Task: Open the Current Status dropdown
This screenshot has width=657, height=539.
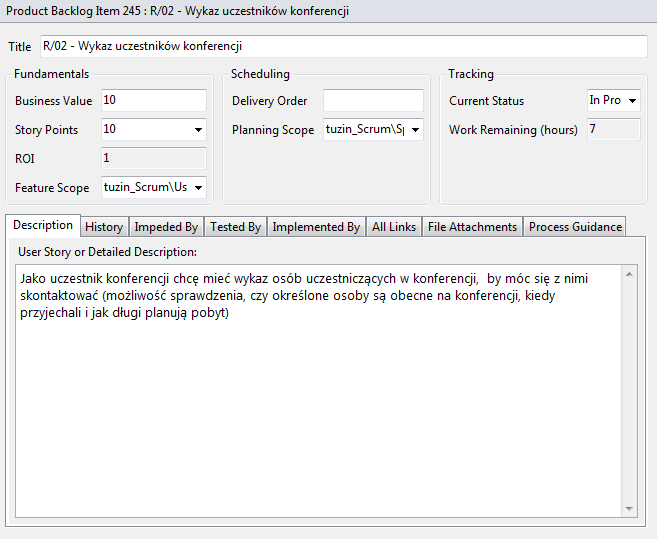Action: [632, 100]
